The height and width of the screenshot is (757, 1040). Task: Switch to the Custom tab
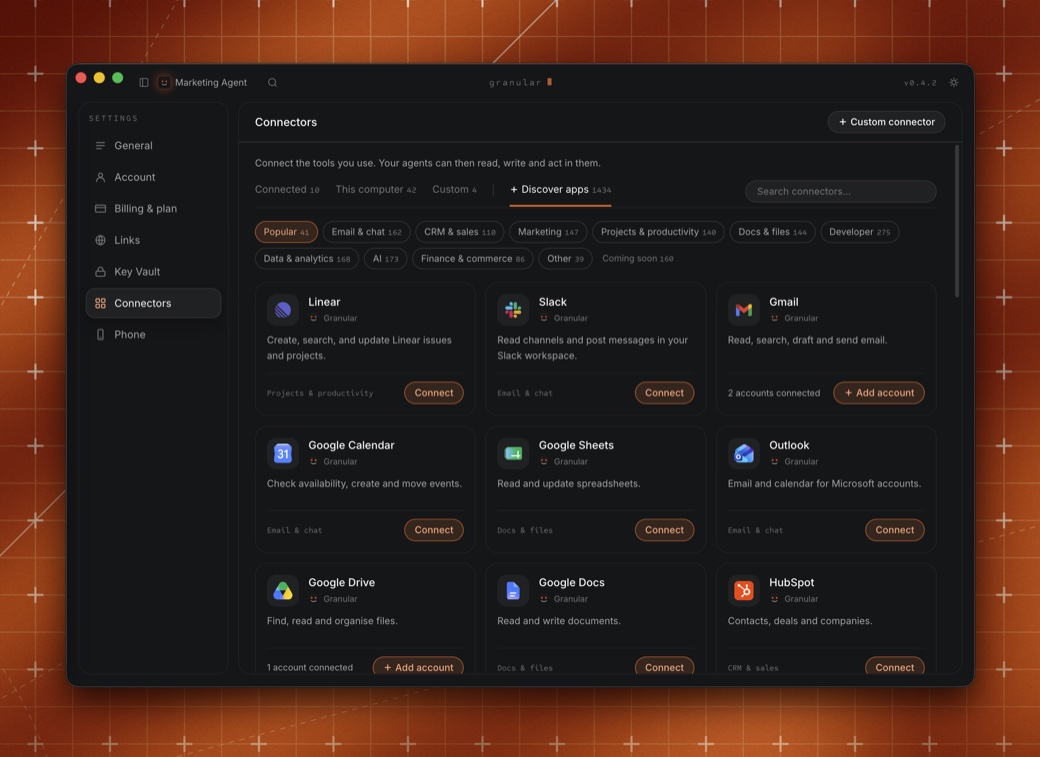click(x=454, y=190)
